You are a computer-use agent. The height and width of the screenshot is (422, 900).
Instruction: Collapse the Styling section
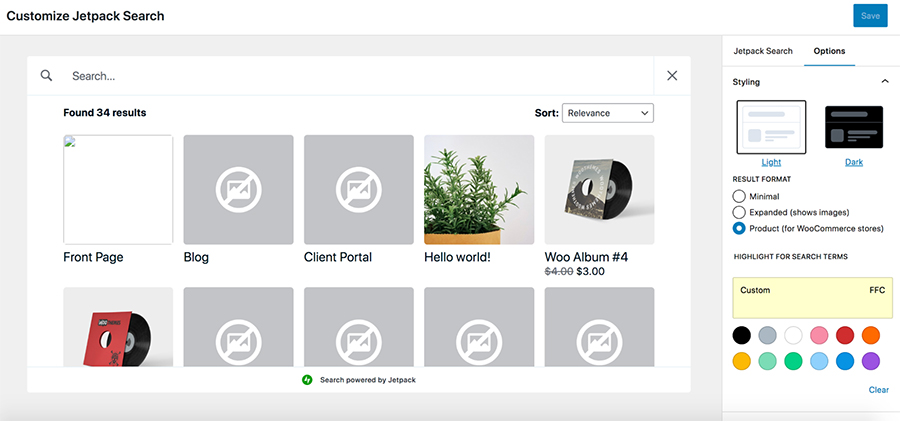click(884, 81)
